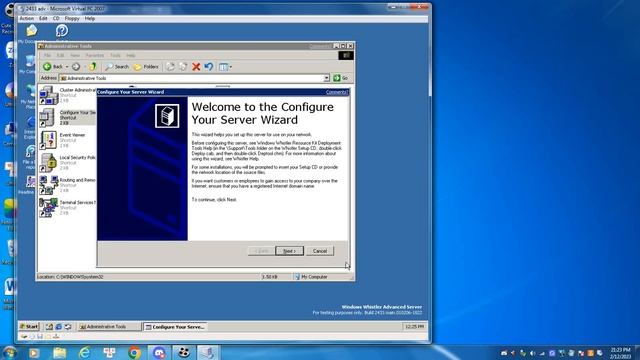The width and height of the screenshot is (640, 360).
Task: Cancel the Configure Your Server Wizard
Action: pos(320,251)
